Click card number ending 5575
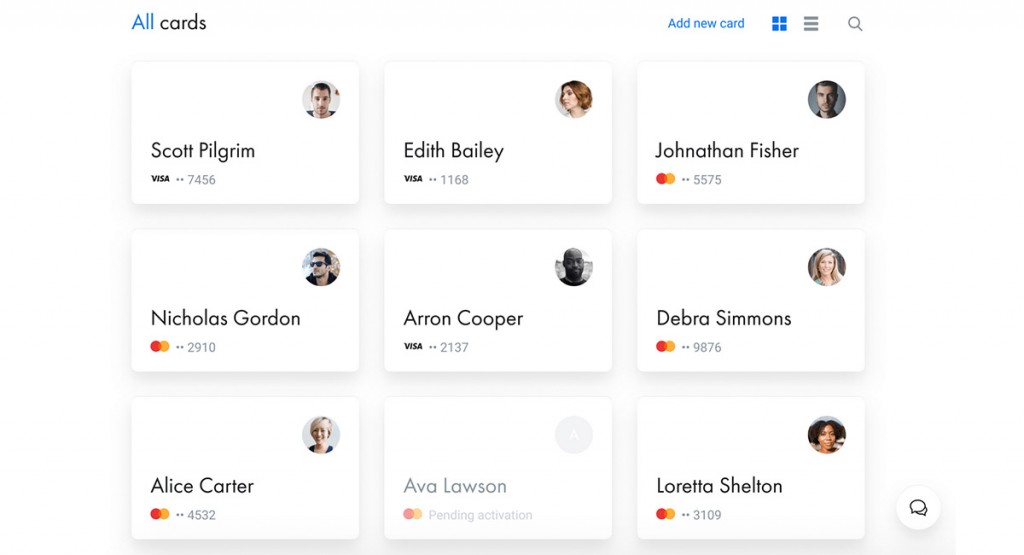This screenshot has height=555, width=1024. pos(701,180)
